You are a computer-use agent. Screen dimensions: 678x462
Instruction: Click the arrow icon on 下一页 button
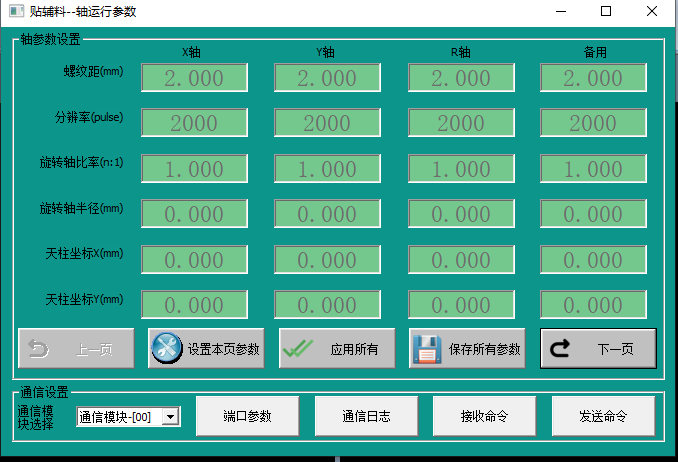pos(561,349)
